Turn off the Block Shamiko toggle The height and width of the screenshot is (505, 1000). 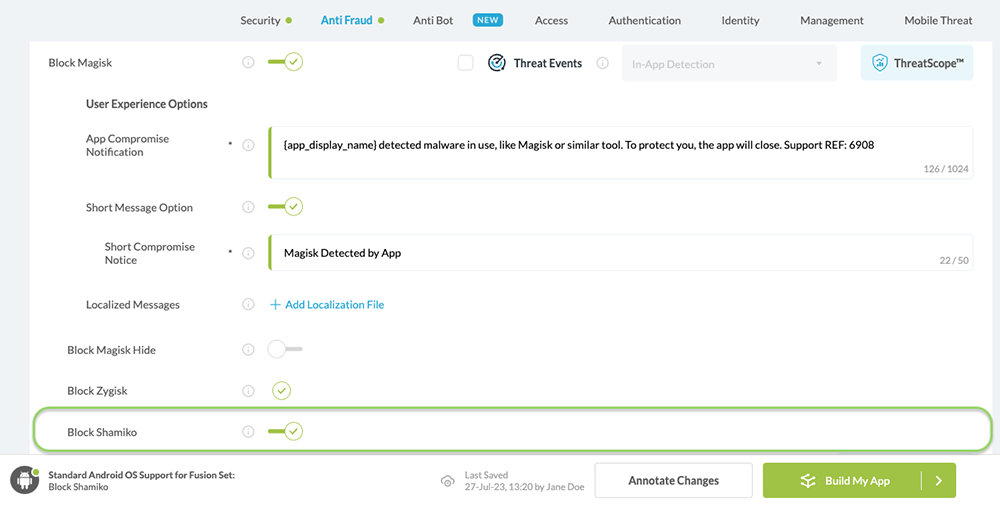(285, 432)
